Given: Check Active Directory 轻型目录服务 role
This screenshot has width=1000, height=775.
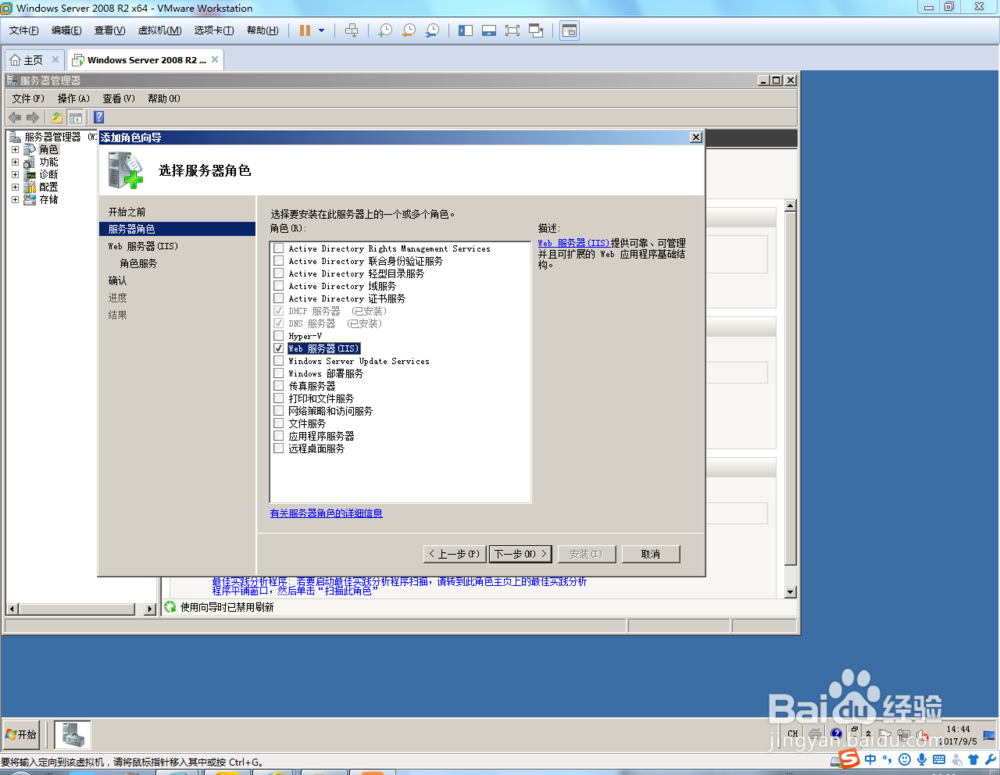Looking at the screenshot, I should (x=279, y=273).
